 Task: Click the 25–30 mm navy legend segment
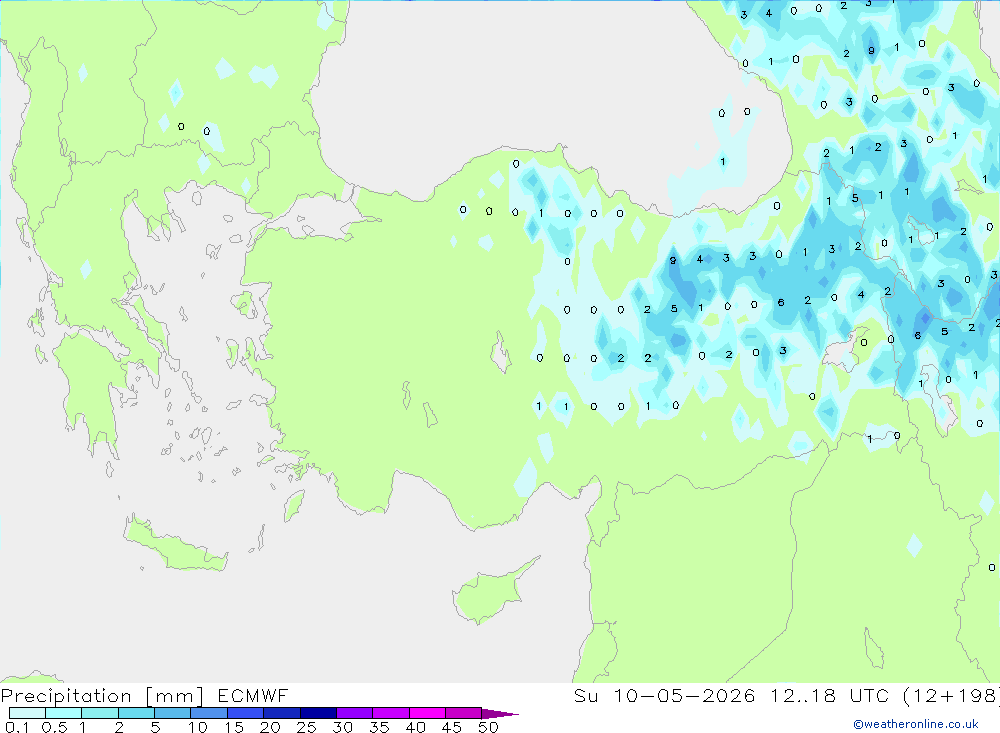pyautogui.click(x=318, y=713)
